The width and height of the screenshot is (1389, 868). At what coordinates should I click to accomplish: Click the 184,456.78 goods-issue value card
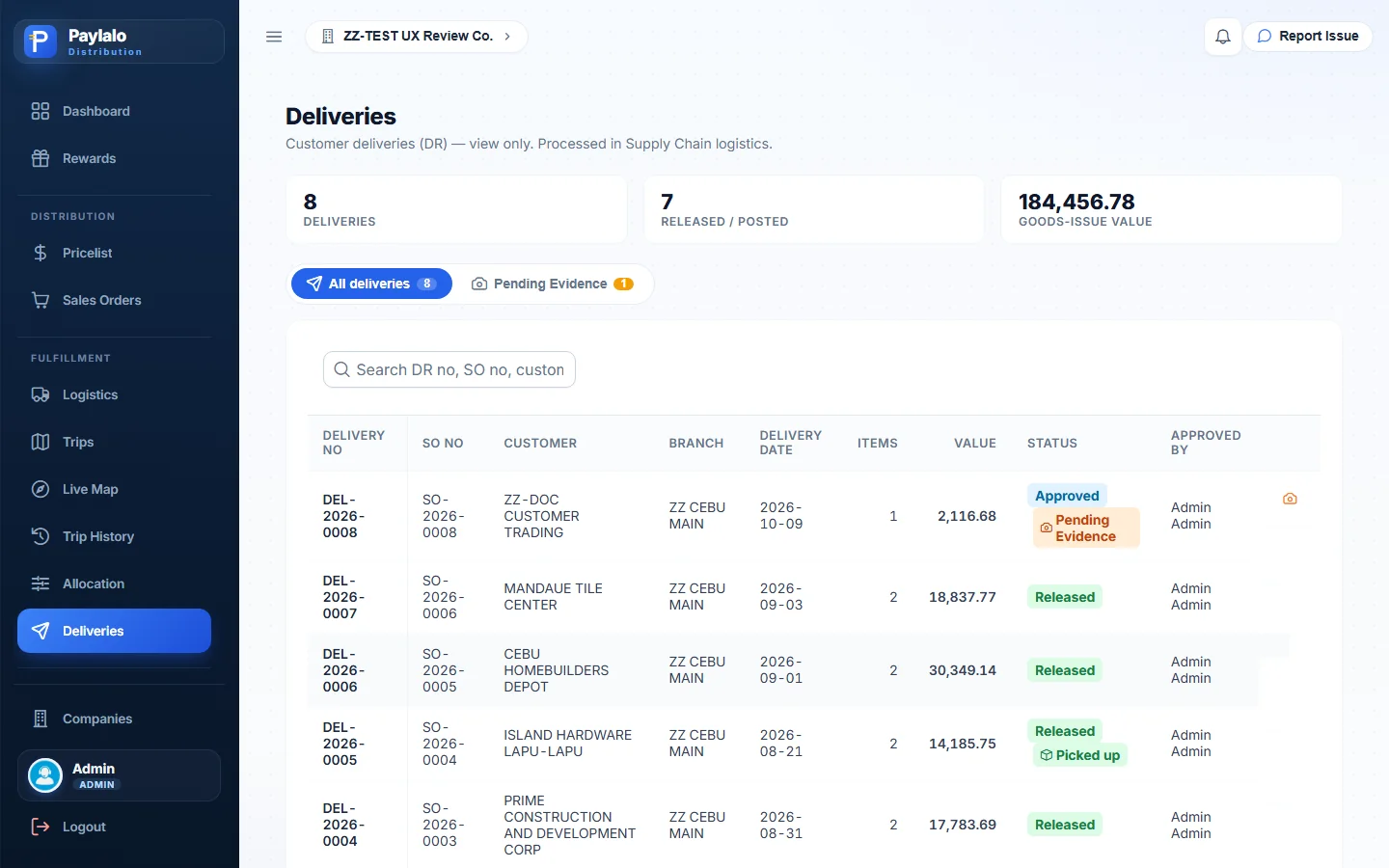pyautogui.click(x=1171, y=209)
